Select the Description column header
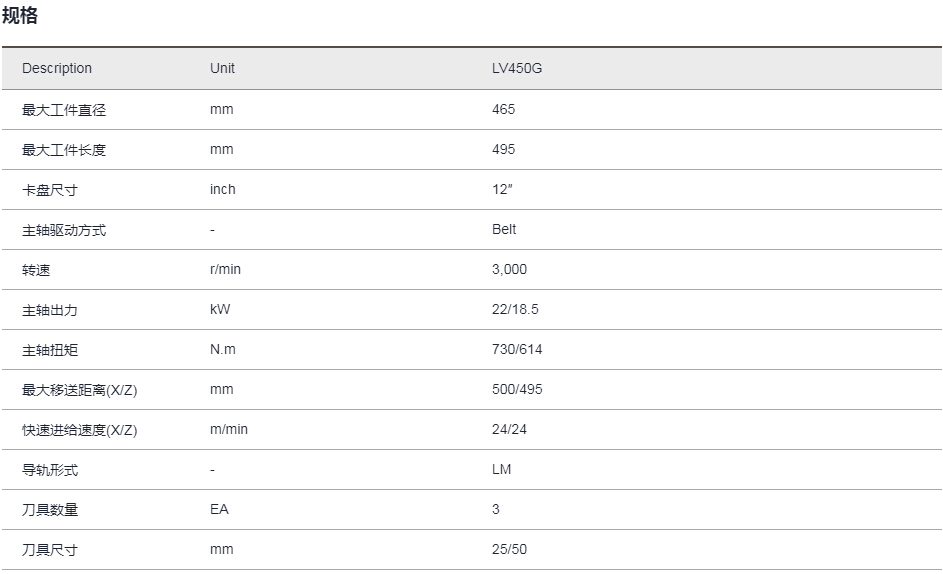Screen dimensions: 943x574 pos(57,68)
